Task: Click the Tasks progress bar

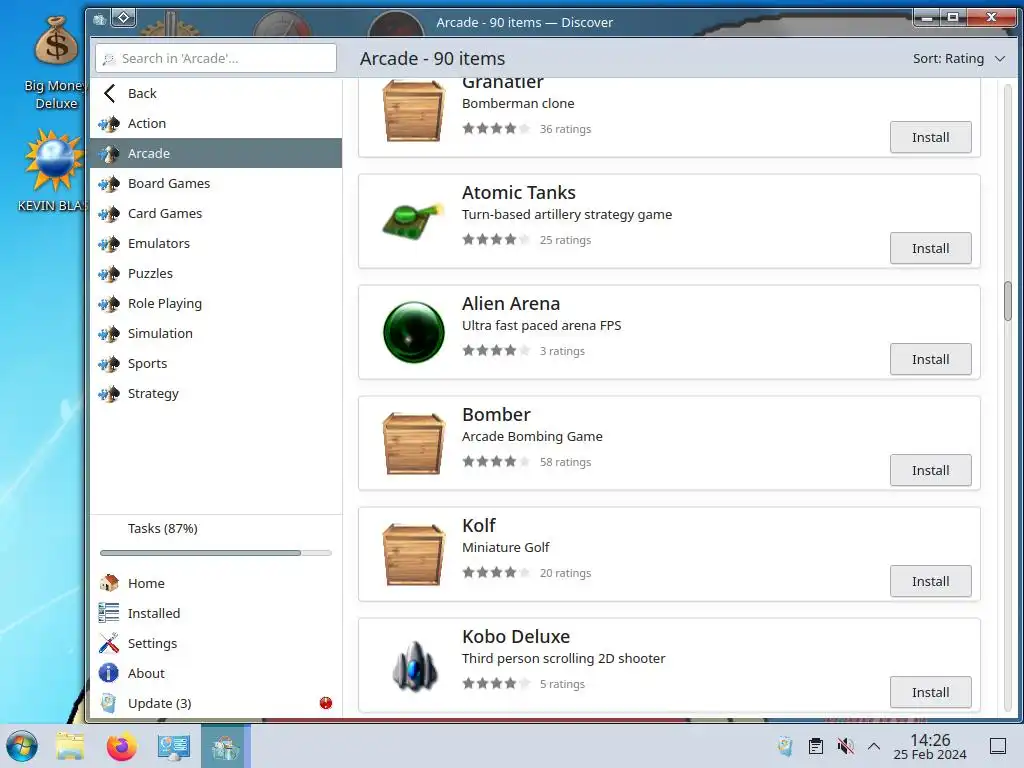Action: [216, 553]
